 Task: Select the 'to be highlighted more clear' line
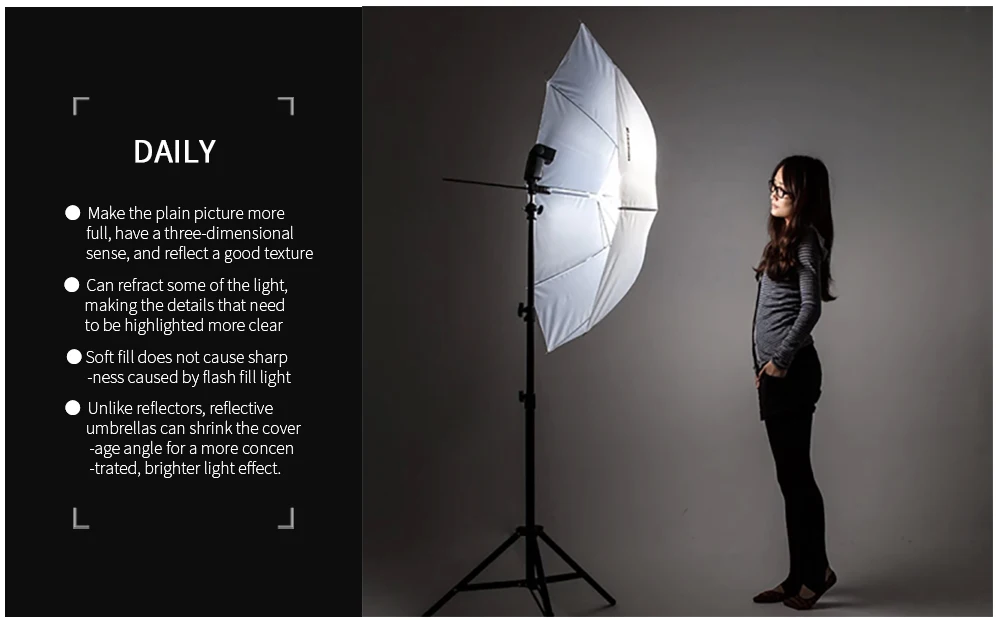click(184, 325)
